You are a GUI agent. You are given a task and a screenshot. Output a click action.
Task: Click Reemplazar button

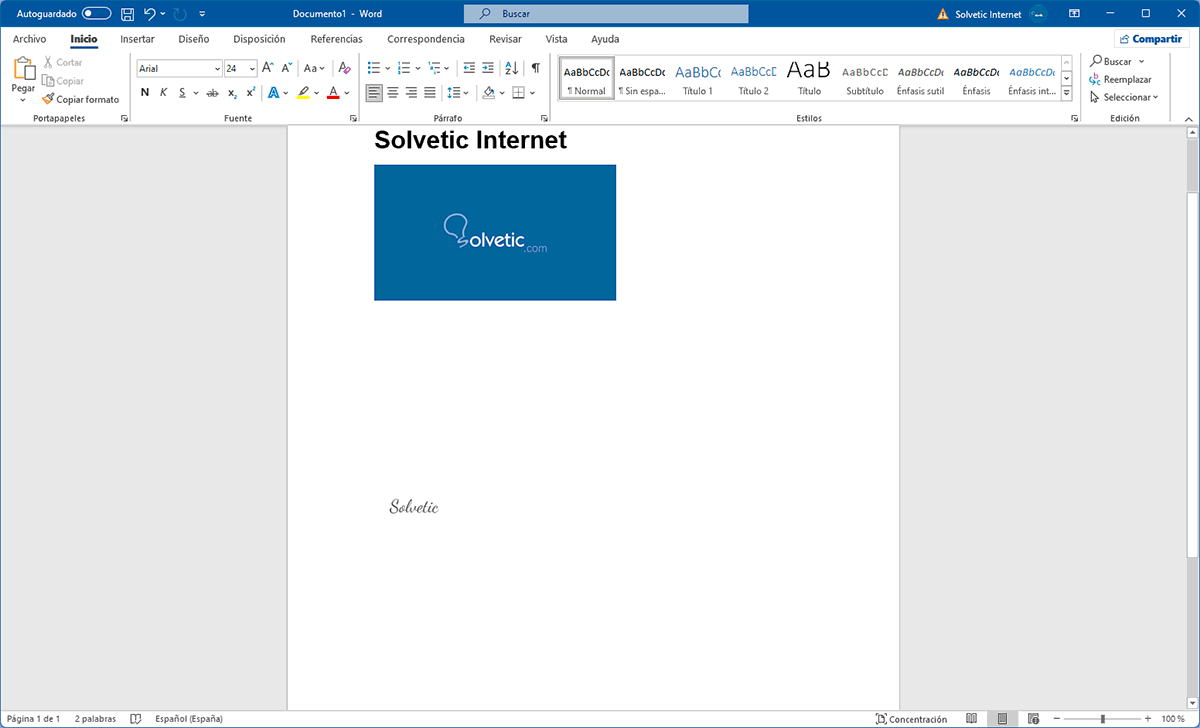coord(1121,79)
